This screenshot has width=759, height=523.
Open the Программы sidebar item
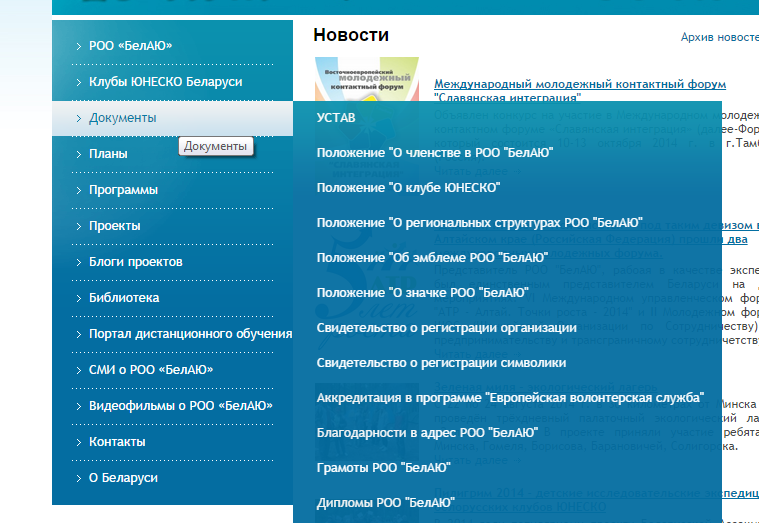point(123,190)
